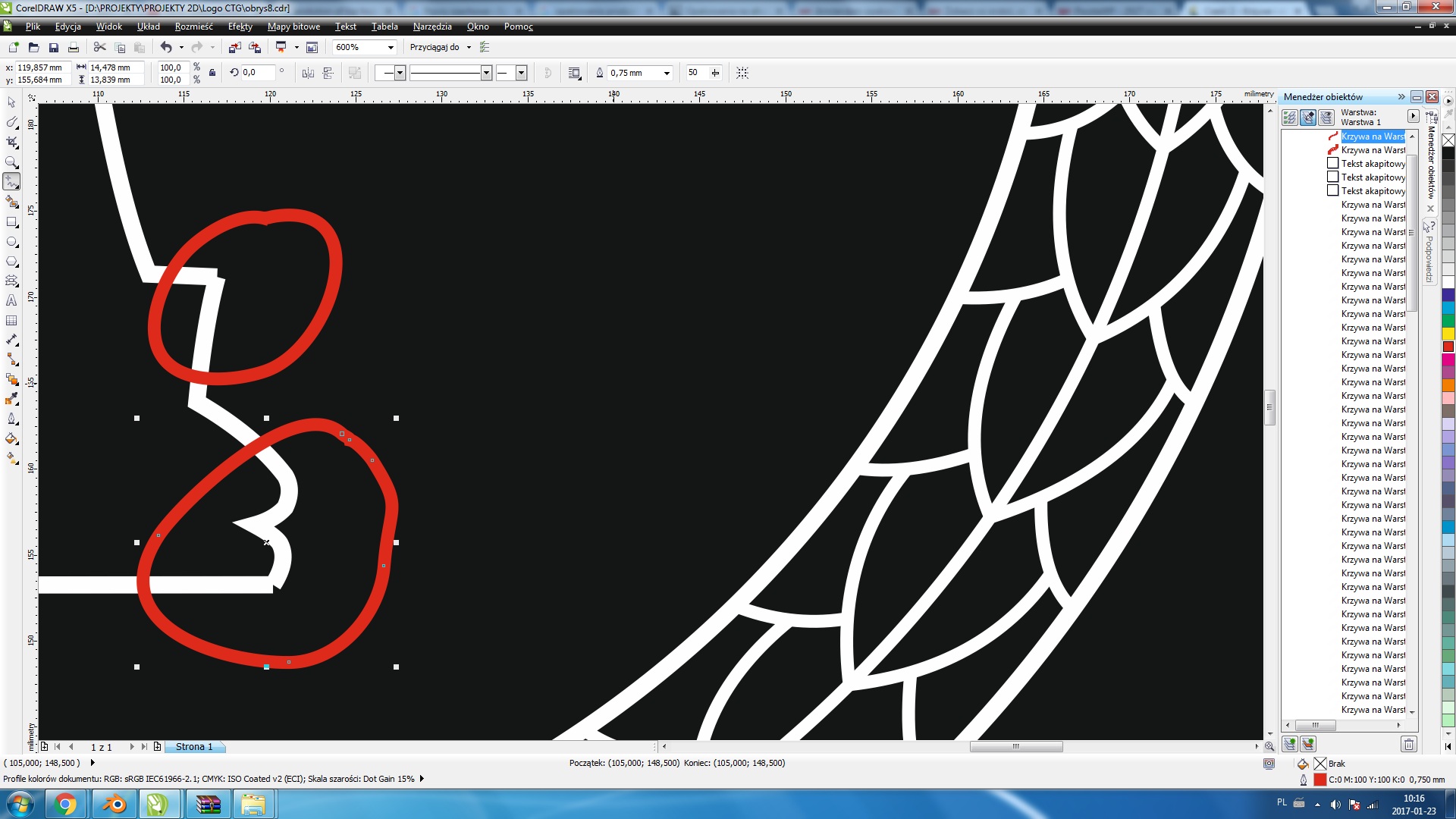This screenshot has width=1456, height=819.
Task: Click the Cut scissors icon
Action: (99, 47)
